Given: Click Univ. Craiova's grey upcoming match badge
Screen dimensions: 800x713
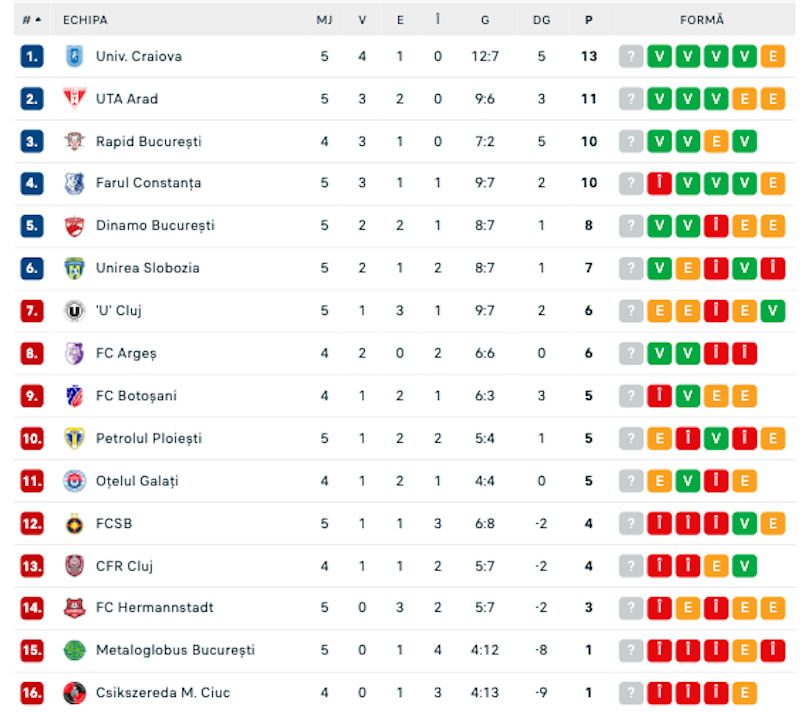Looking at the screenshot, I should click(631, 56).
